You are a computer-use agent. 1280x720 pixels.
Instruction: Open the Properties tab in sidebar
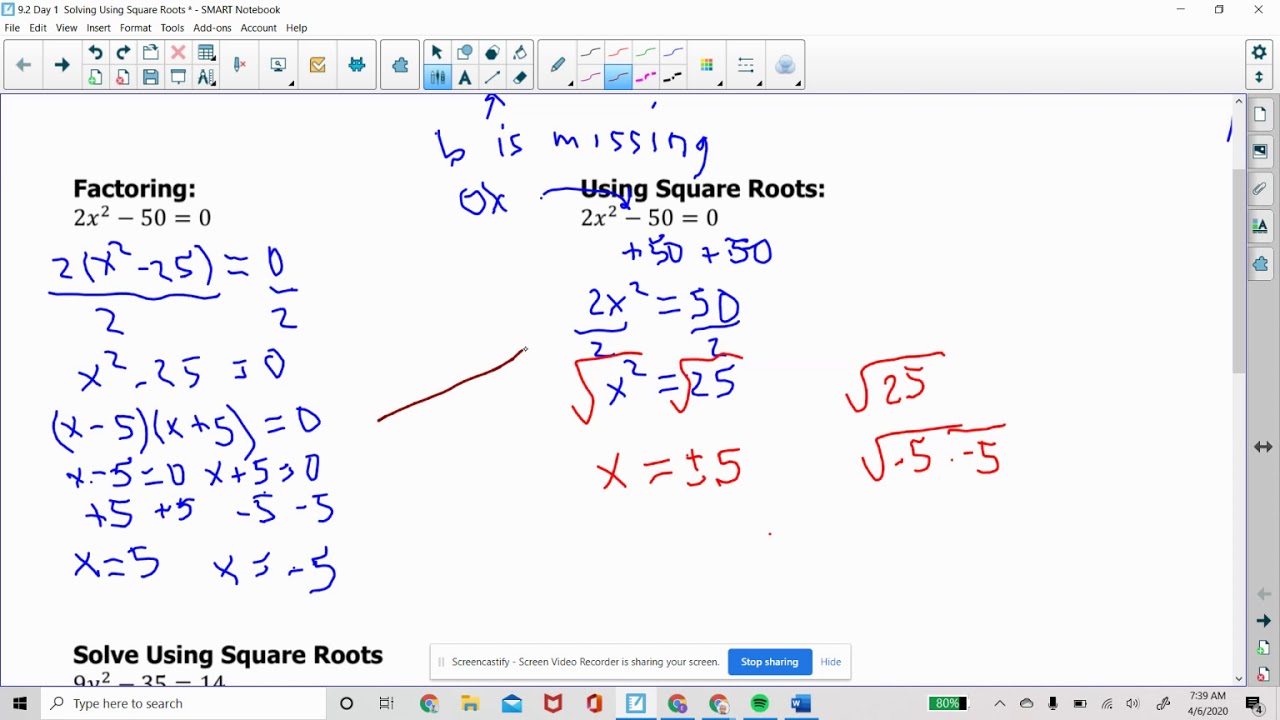(1260, 226)
